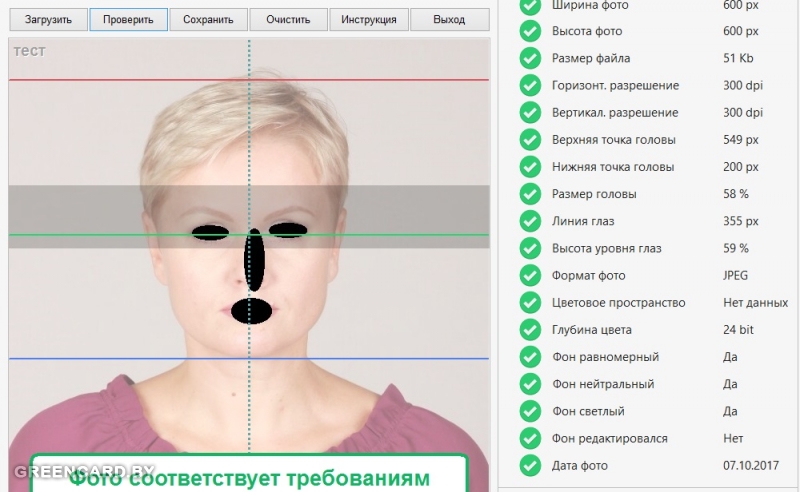Open the Инструкция button

(x=369, y=19)
